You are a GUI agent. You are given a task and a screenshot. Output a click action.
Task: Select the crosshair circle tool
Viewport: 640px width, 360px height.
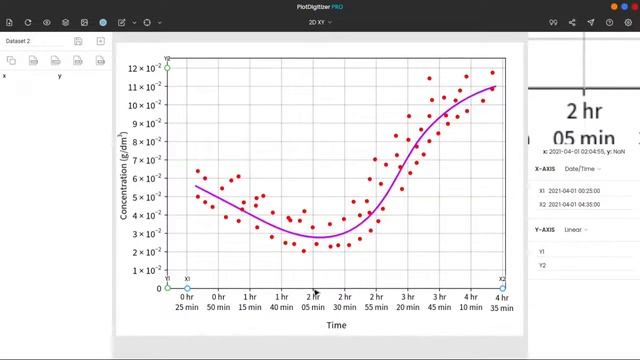pyautogui.click(x=147, y=22)
